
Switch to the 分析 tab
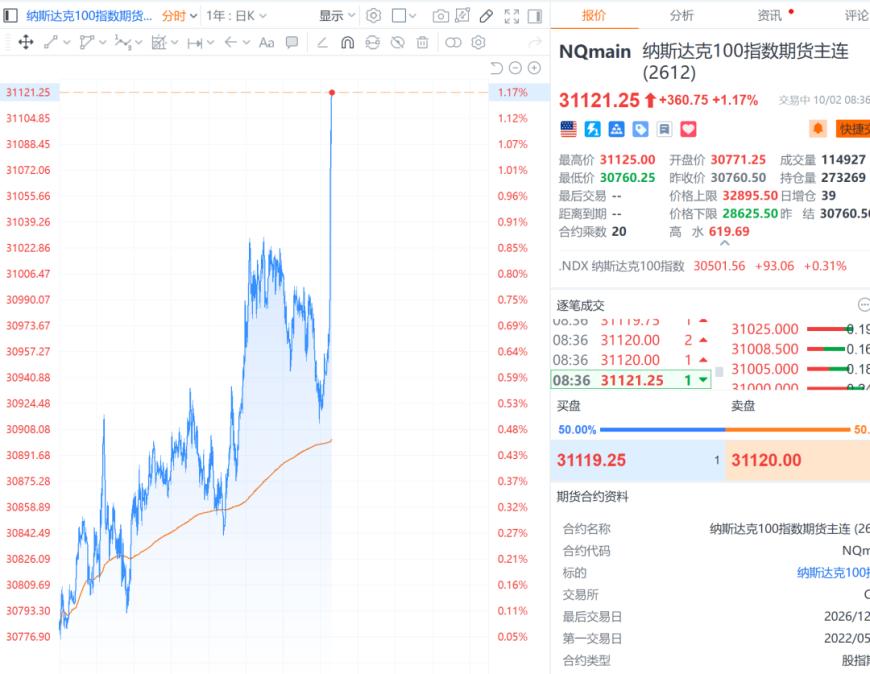682,16
